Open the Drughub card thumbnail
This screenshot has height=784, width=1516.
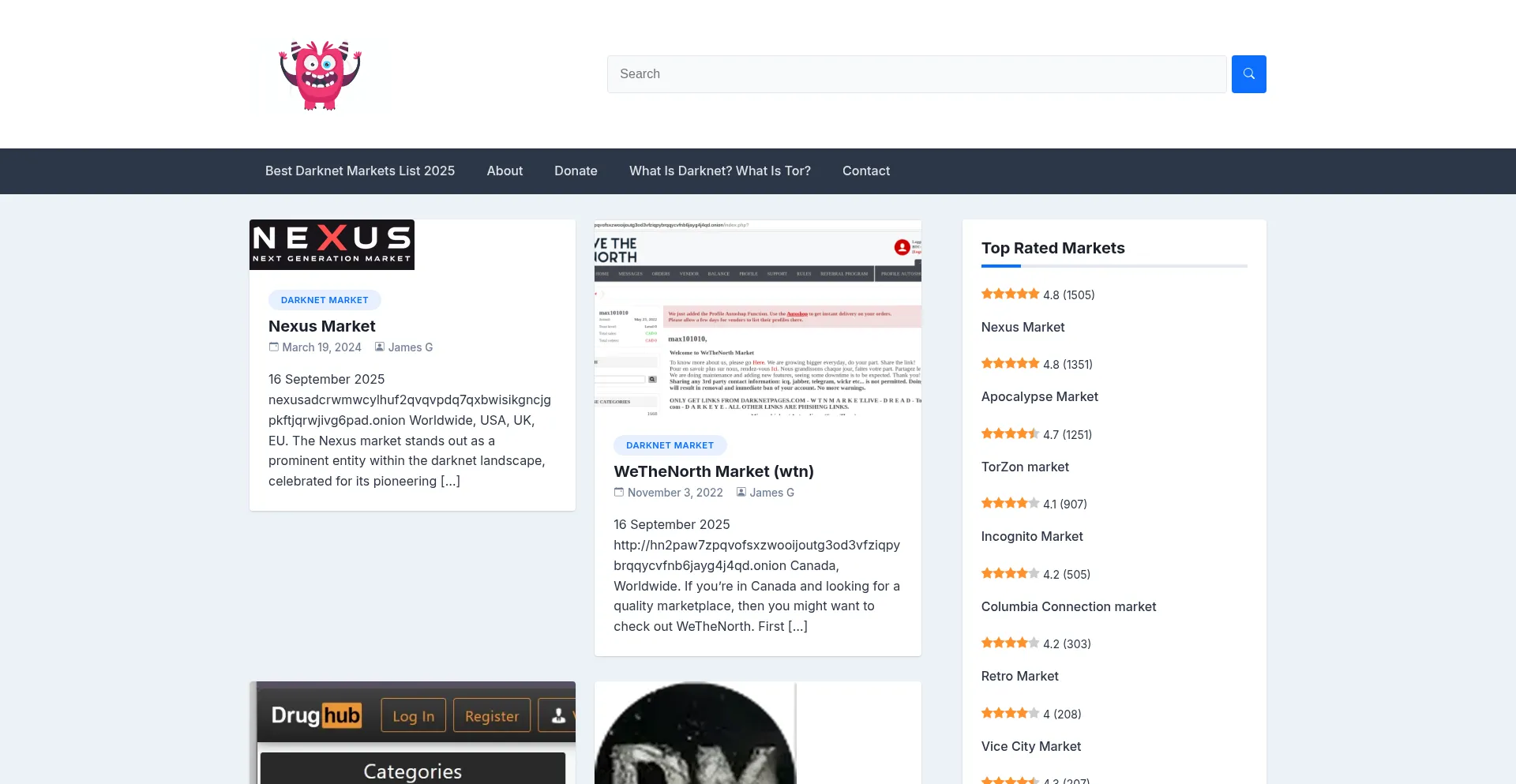point(412,733)
